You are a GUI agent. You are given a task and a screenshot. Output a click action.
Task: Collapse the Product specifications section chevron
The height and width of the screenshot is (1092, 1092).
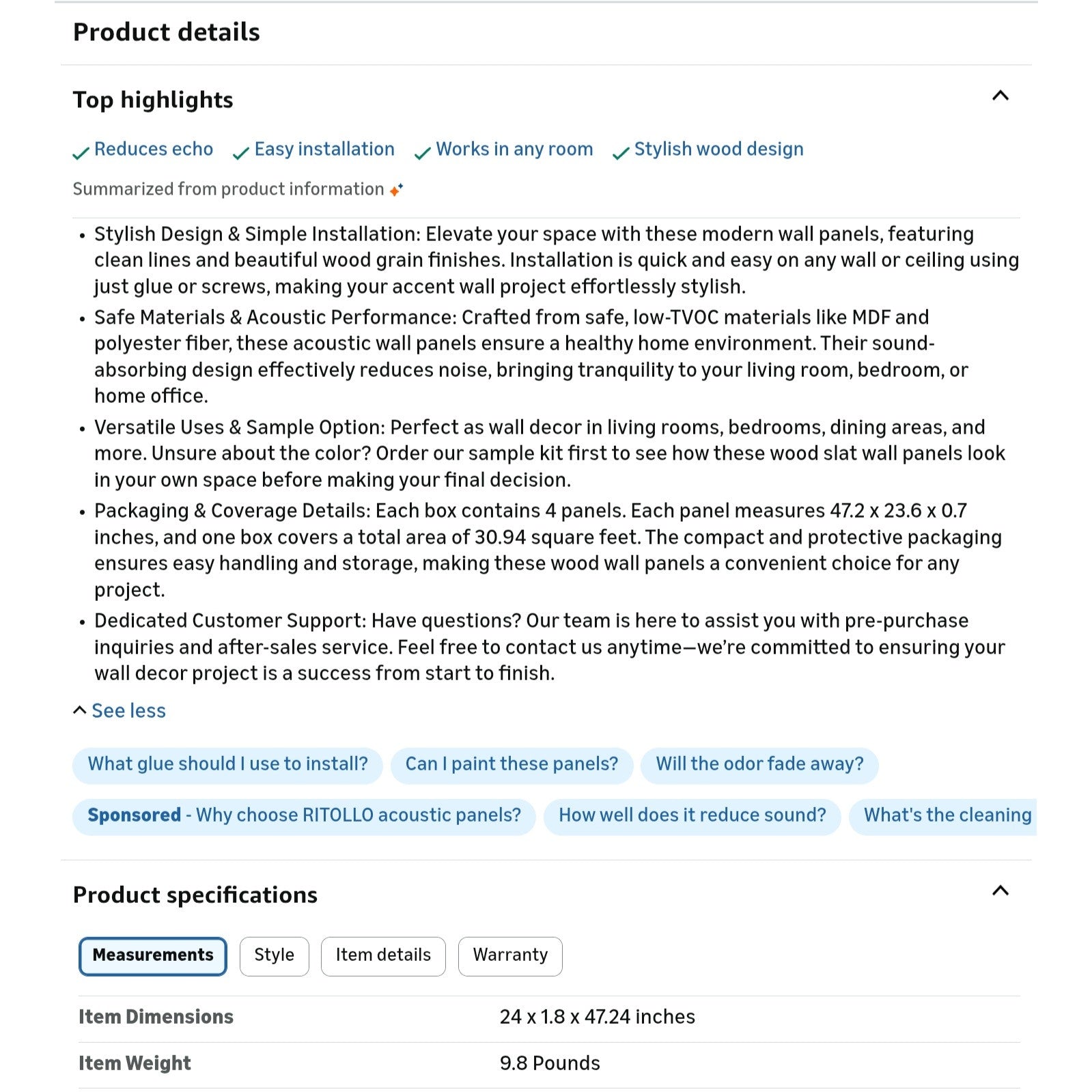(1000, 891)
